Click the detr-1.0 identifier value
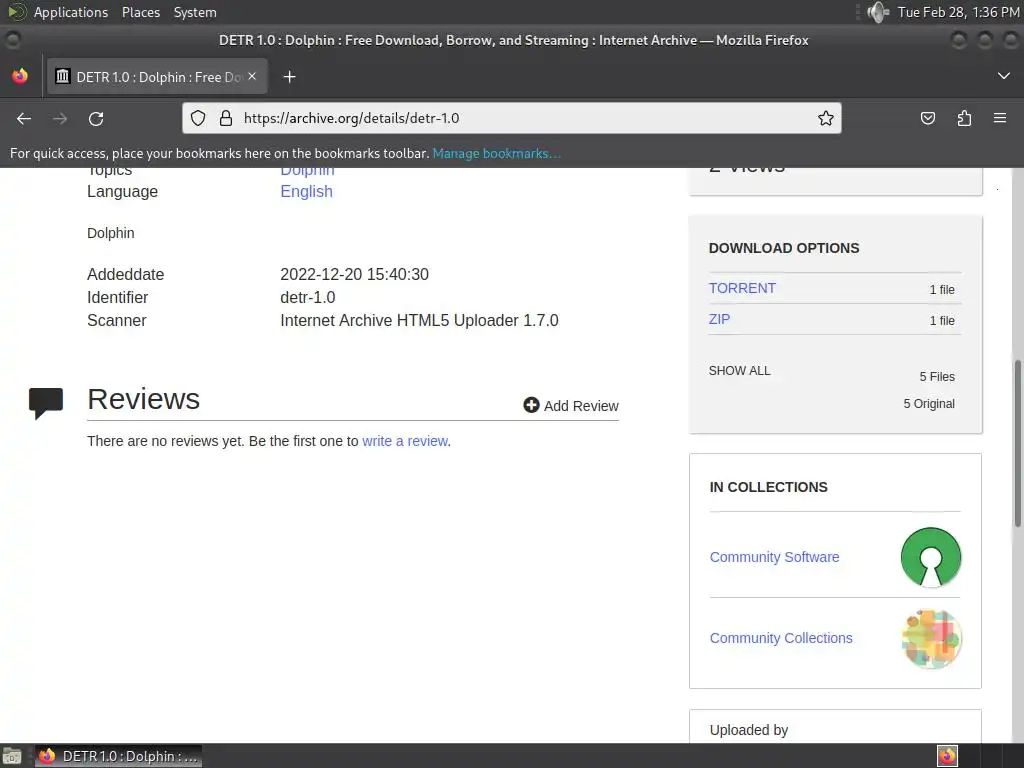Viewport: 1024px width, 768px height. (308, 297)
